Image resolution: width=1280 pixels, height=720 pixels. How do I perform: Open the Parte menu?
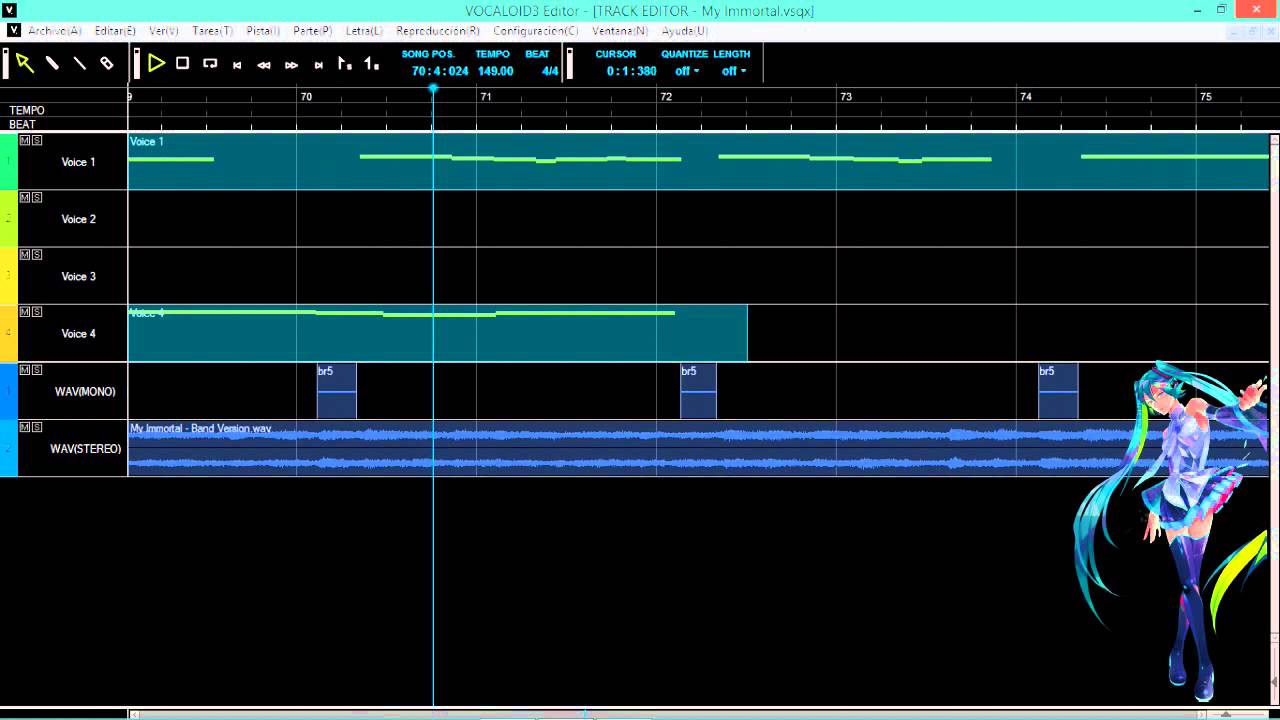coord(312,31)
